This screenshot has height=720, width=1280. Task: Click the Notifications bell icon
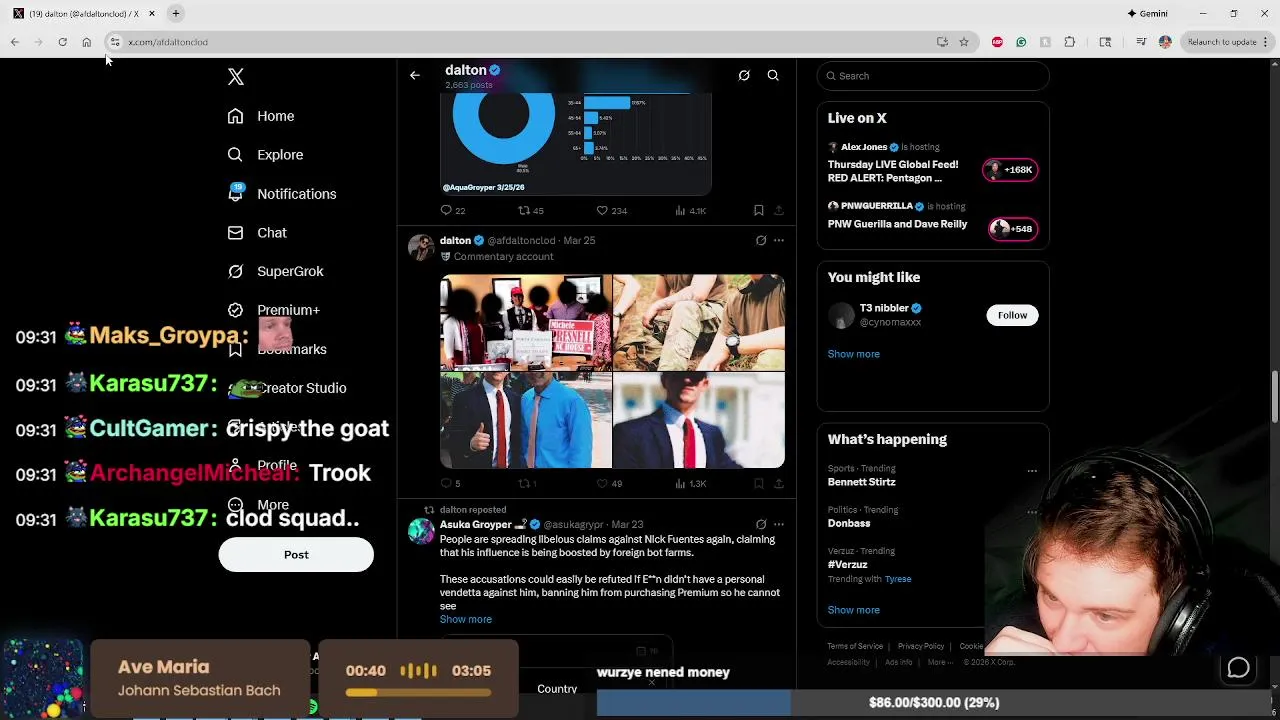235,194
